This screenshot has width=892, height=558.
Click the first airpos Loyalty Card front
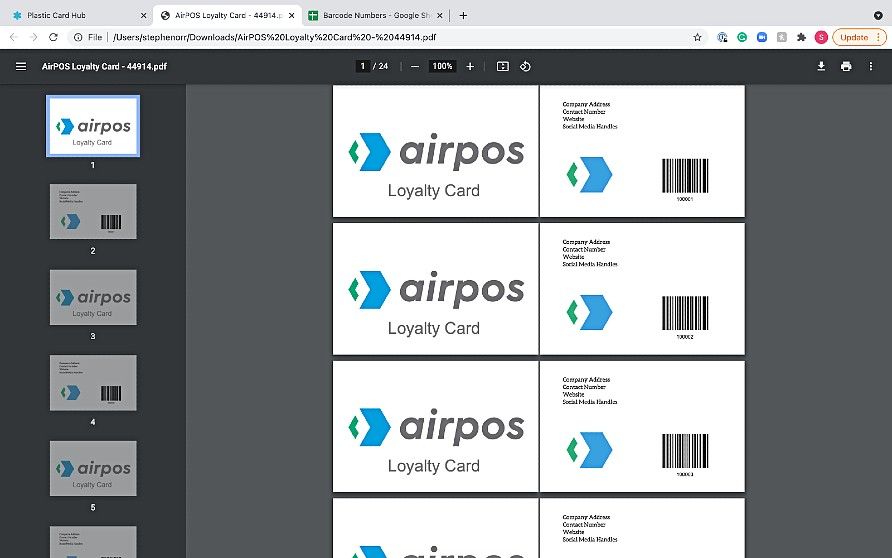pyautogui.click(x=435, y=151)
